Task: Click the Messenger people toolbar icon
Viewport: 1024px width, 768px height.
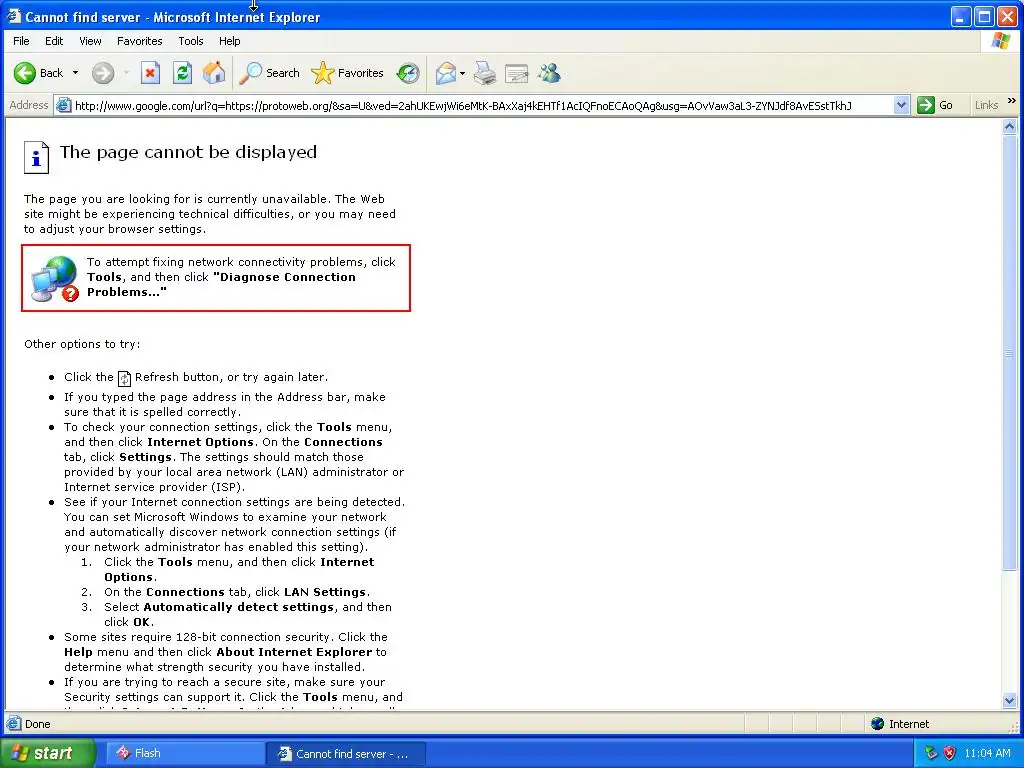Action: 549,73
